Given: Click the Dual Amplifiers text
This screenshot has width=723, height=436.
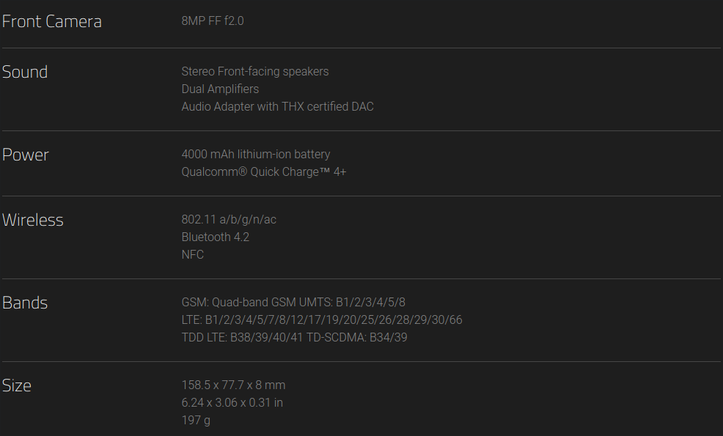Looking at the screenshot, I should pos(220,89).
